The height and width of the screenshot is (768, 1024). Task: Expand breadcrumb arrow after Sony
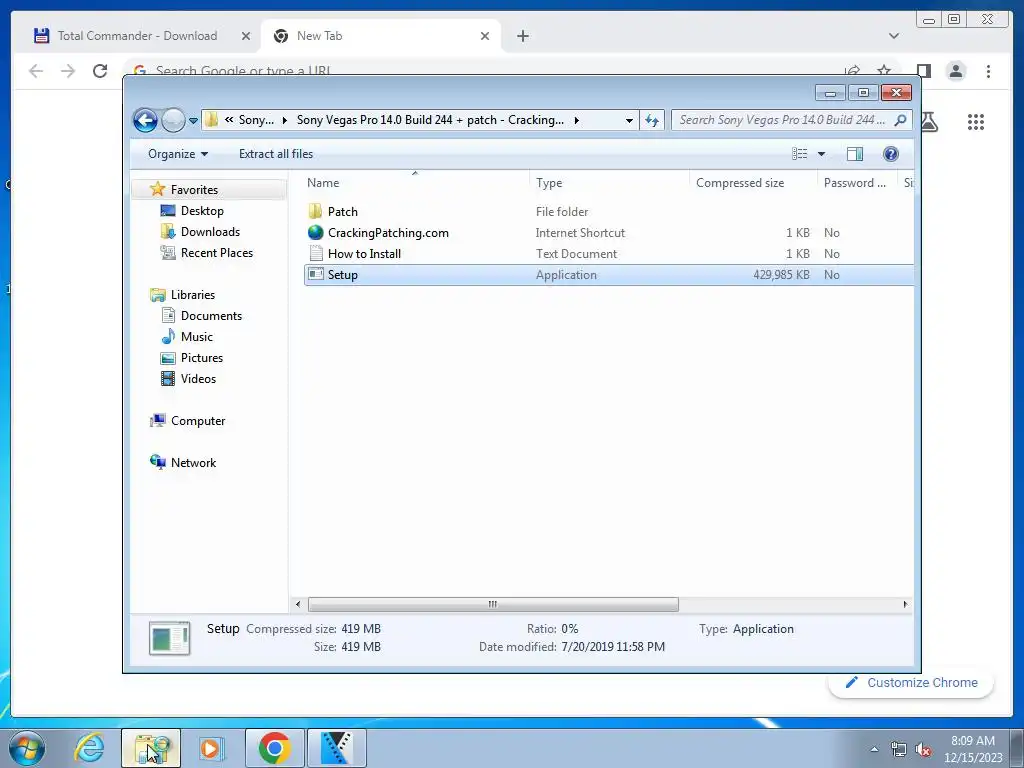point(285,120)
